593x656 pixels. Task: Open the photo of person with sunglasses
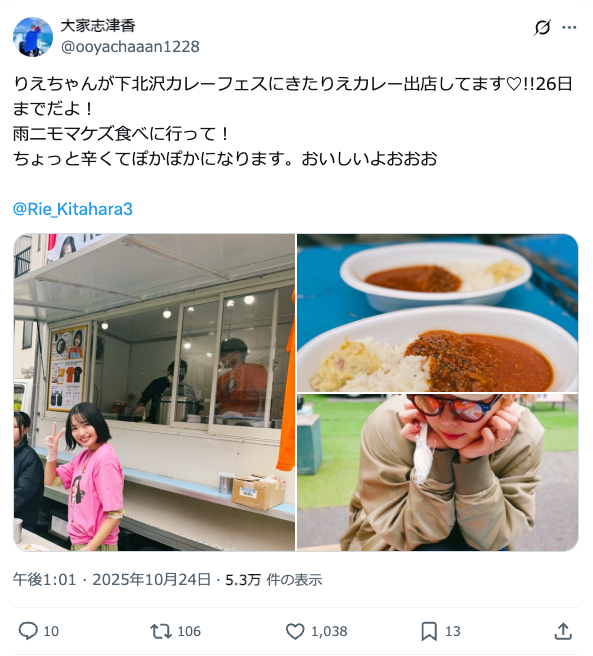(438, 472)
